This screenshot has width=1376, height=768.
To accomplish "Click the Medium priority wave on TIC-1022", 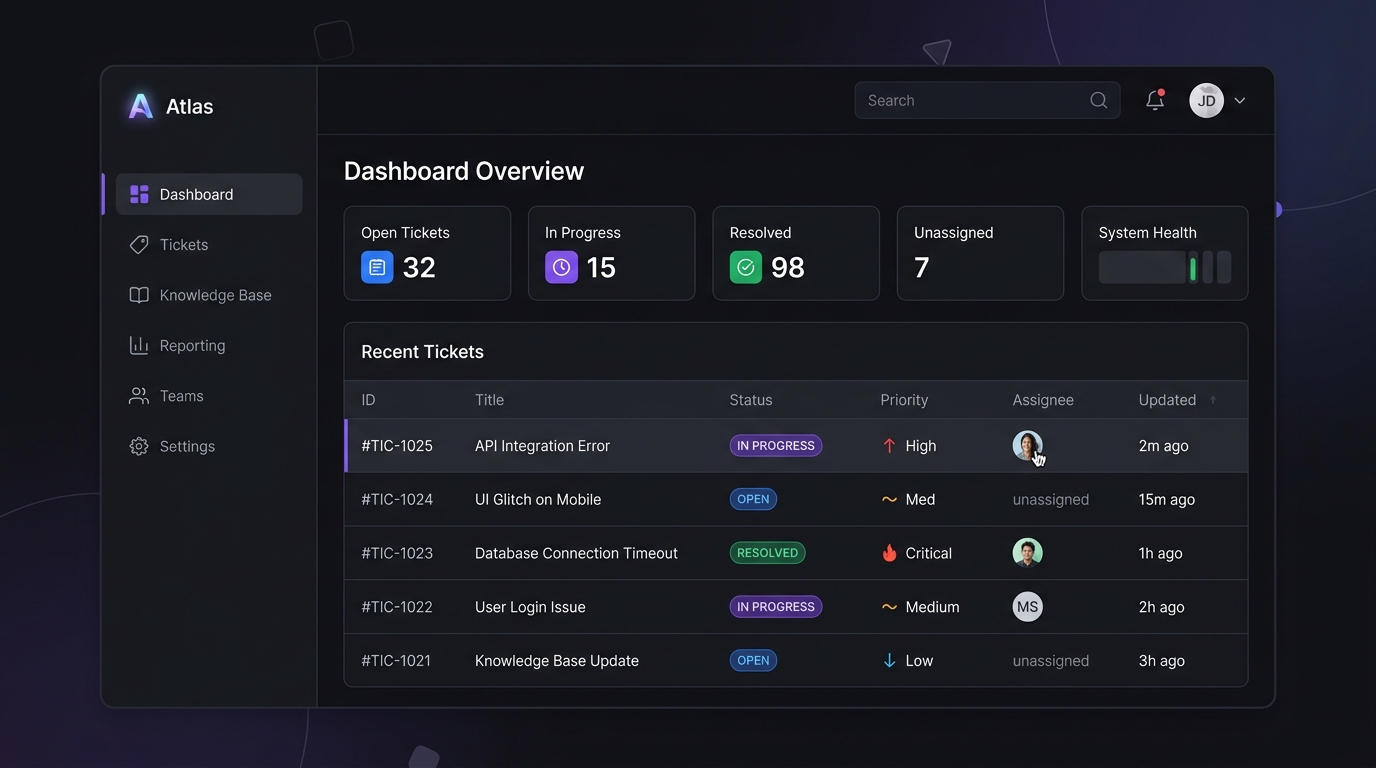I will [x=889, y=607].
